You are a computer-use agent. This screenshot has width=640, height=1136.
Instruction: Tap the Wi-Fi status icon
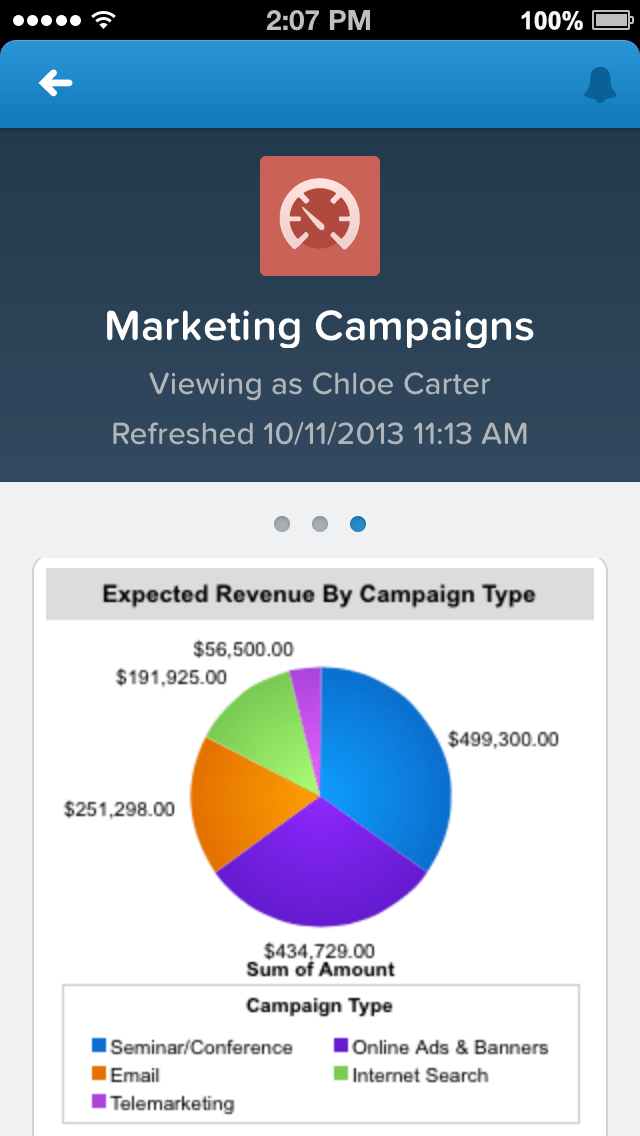(x=102, y=19)
